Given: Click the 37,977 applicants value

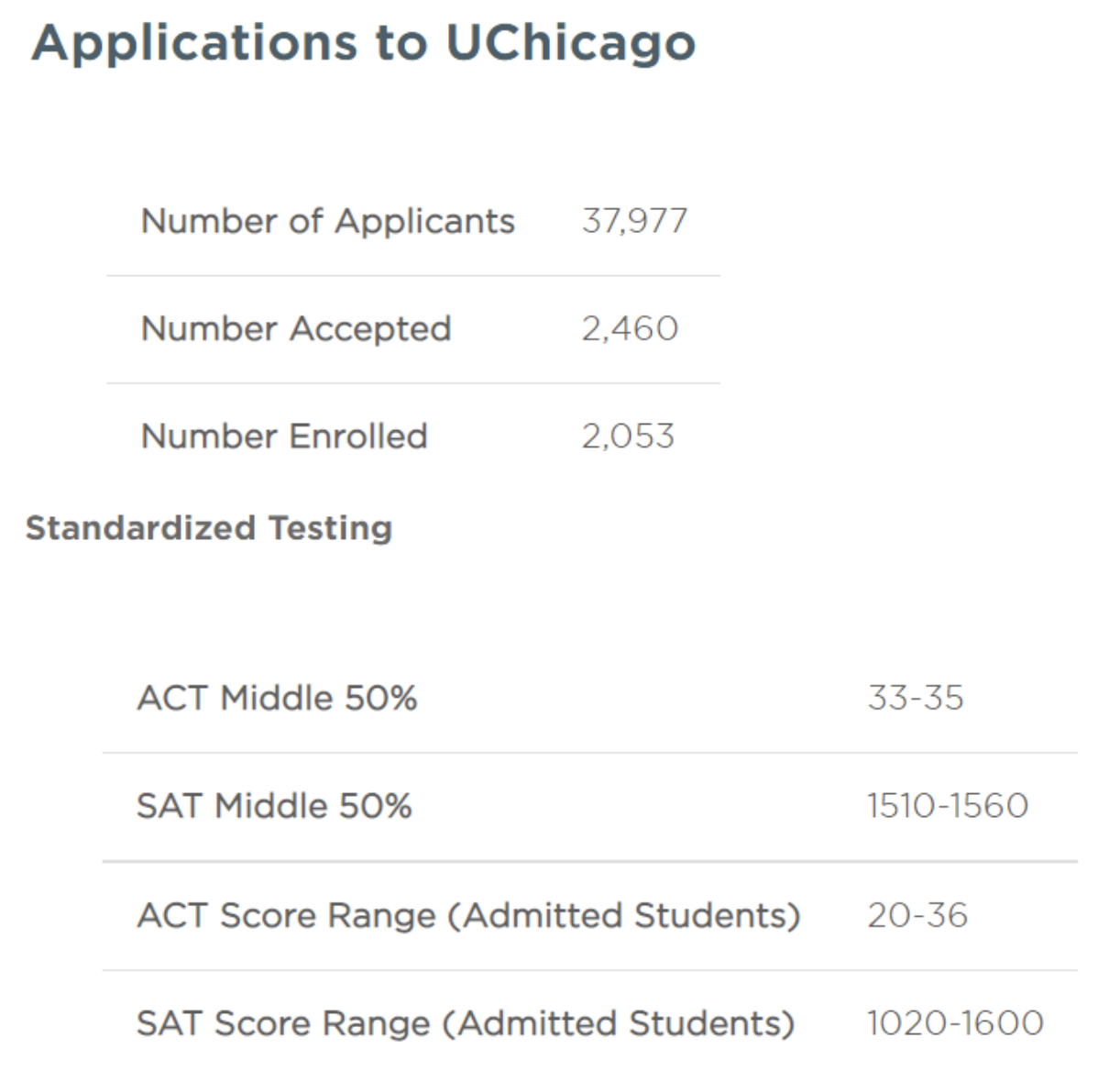Looking at the screenshot, I should pyautogui.click(x=634, y=221).
